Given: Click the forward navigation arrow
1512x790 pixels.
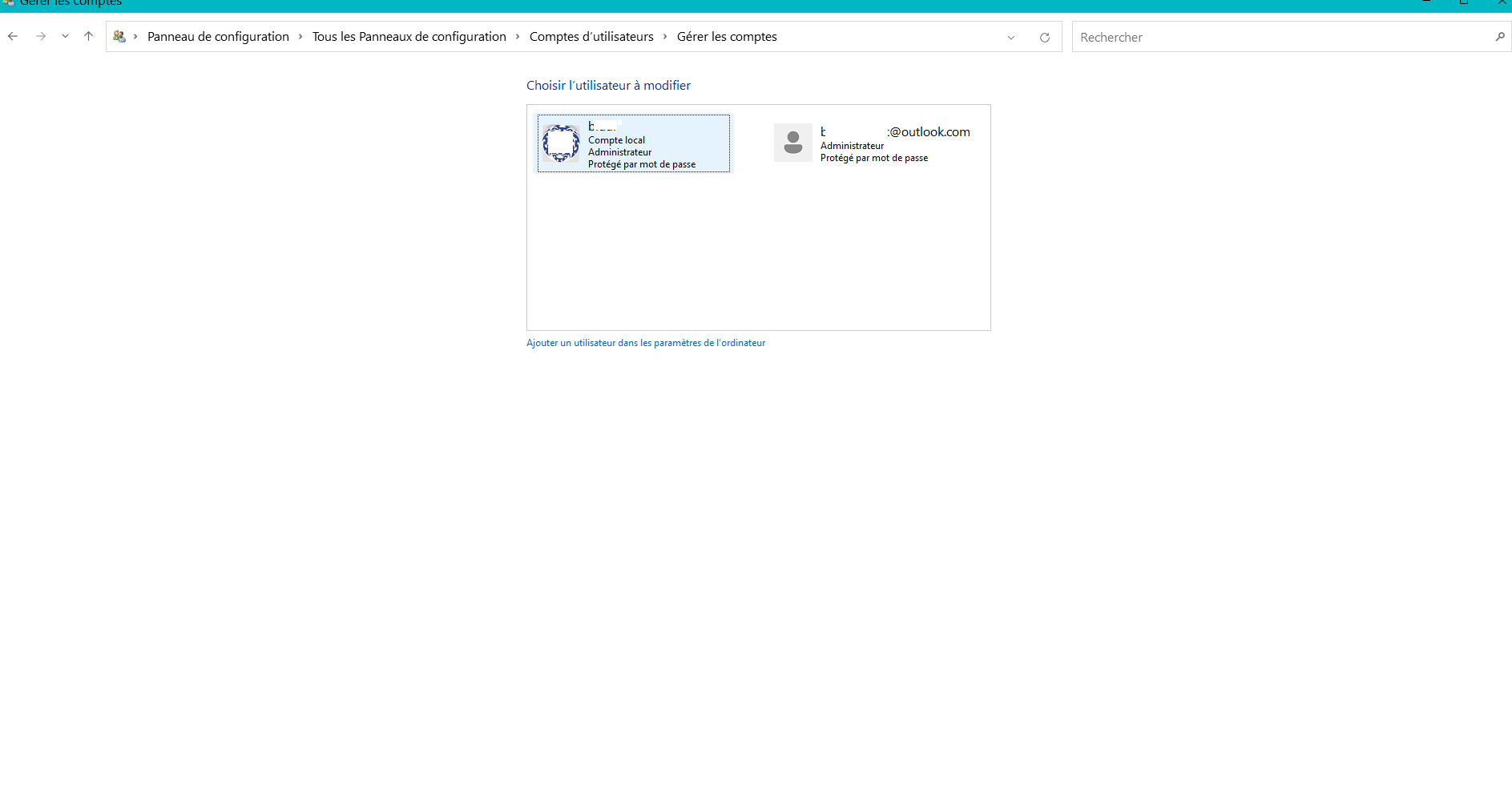Looking at the screenshot, I should coord(41,36).
